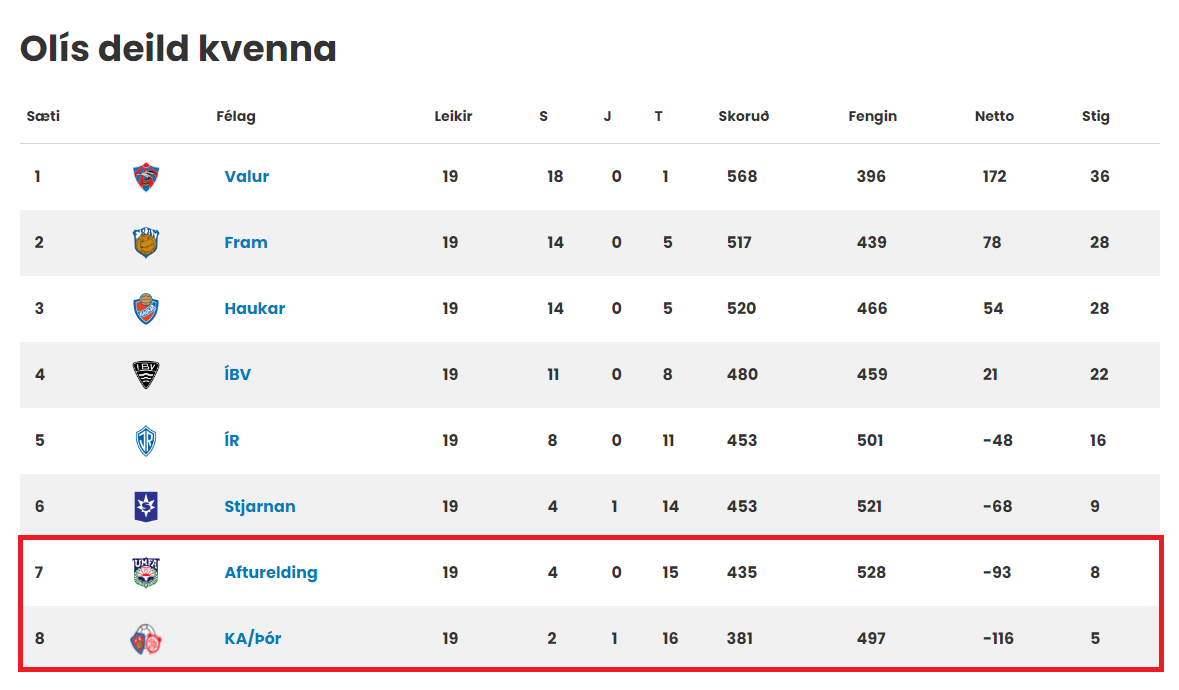
Task: Open the ÍR team link
Action: click(232, 440)
